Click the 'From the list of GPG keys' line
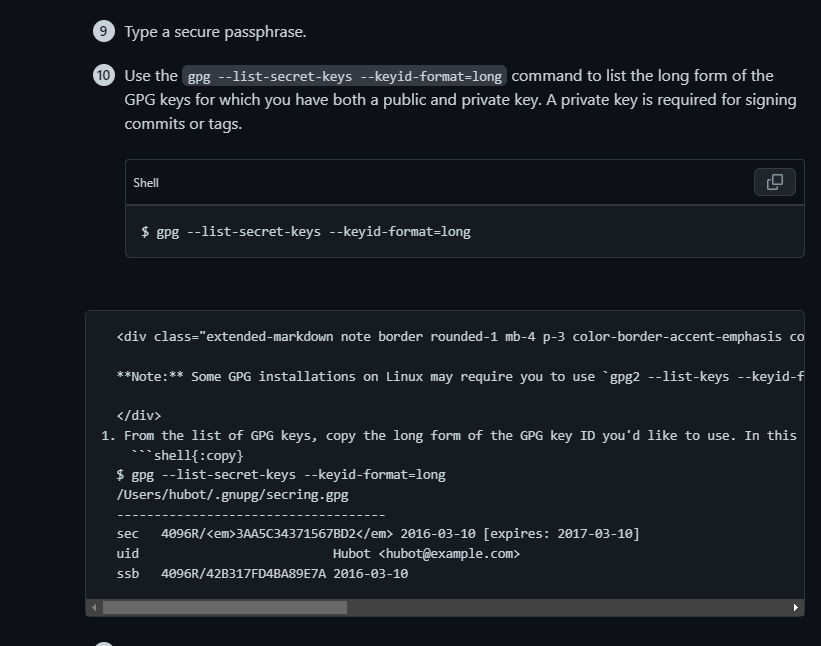The height and width of the screenshot is (646, 821). (x=449, y=436)
